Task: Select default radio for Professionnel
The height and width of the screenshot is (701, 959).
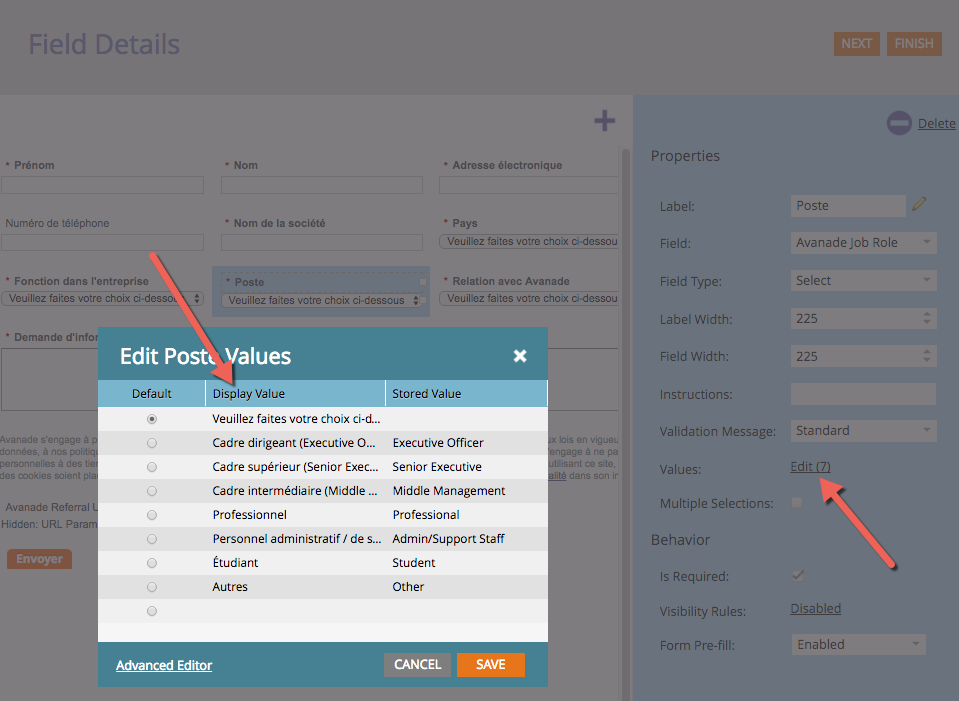Action: click(x=152, y=515)
